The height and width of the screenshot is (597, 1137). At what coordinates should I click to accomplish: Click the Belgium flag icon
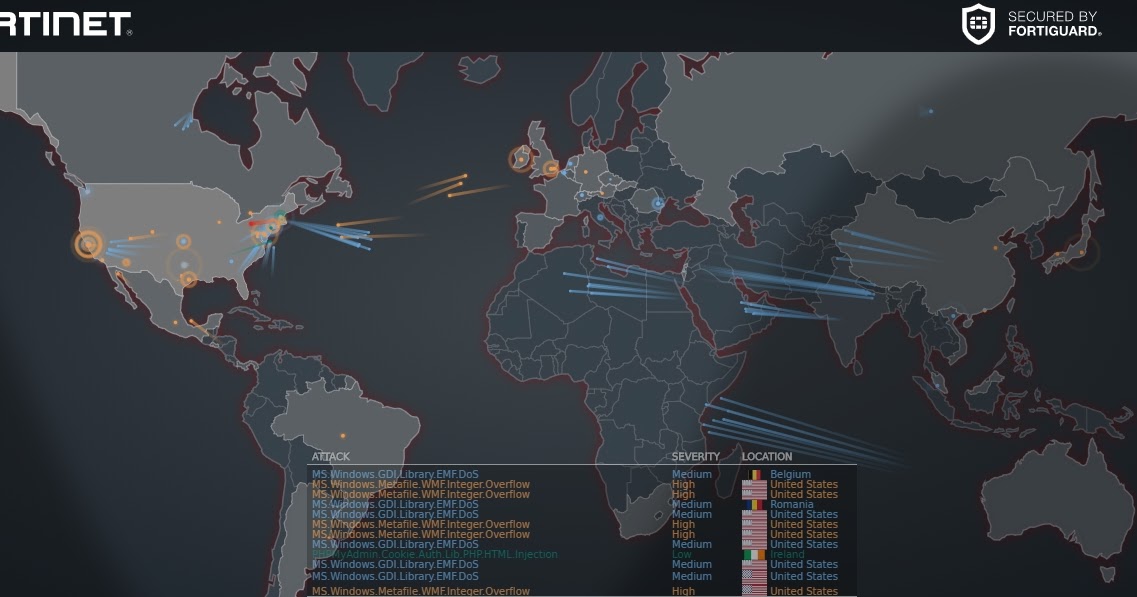(x=754, y=473)
